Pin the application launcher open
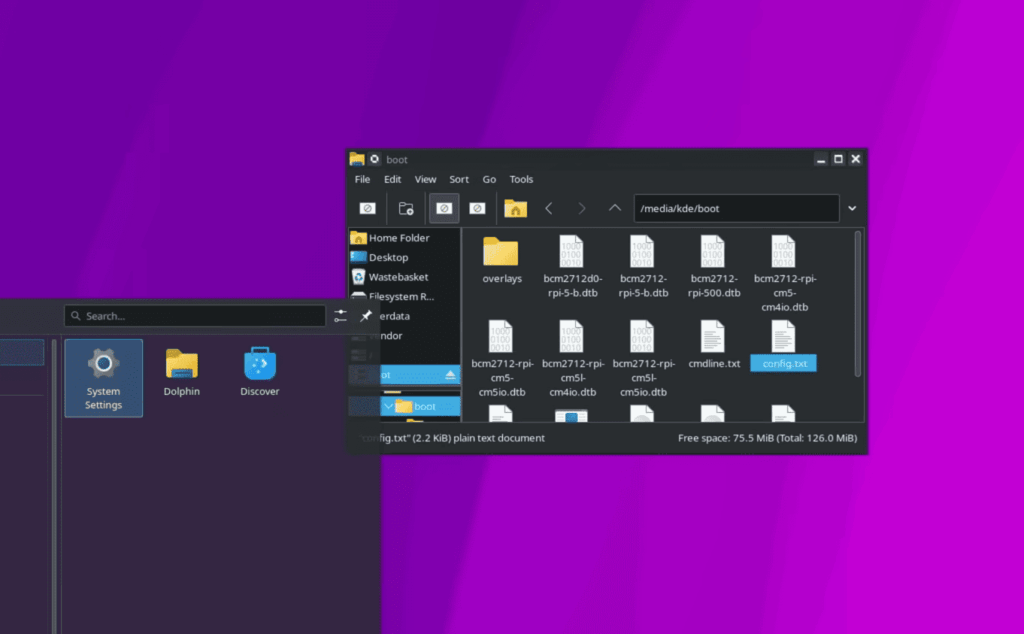 click(367, 315)
